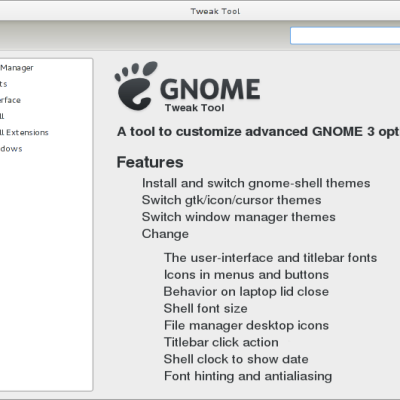Click 'Font hinting and antialiasing' text

[x=248, y=376]
